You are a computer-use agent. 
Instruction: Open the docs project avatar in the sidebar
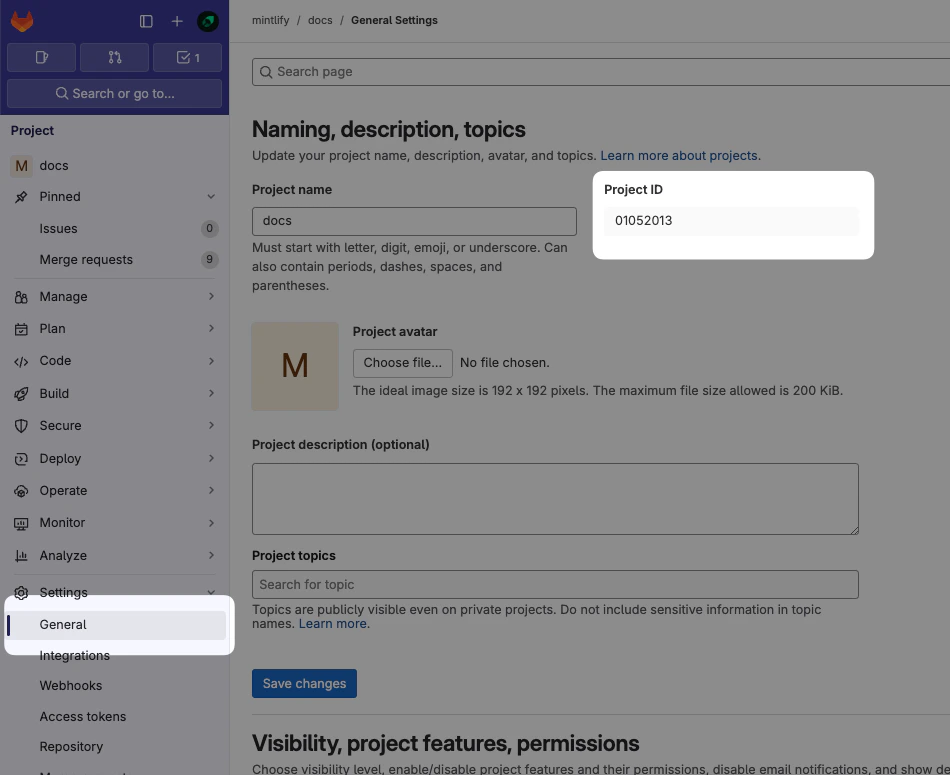pyautogui.click(x=21, y=165)
